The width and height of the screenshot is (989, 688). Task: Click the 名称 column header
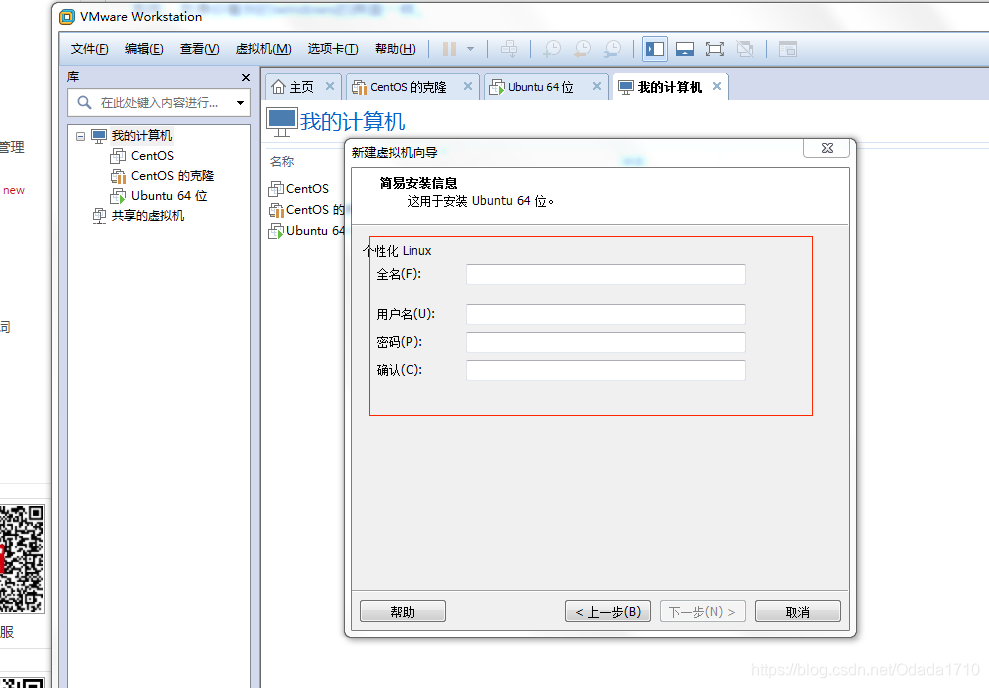coord(282,161)
